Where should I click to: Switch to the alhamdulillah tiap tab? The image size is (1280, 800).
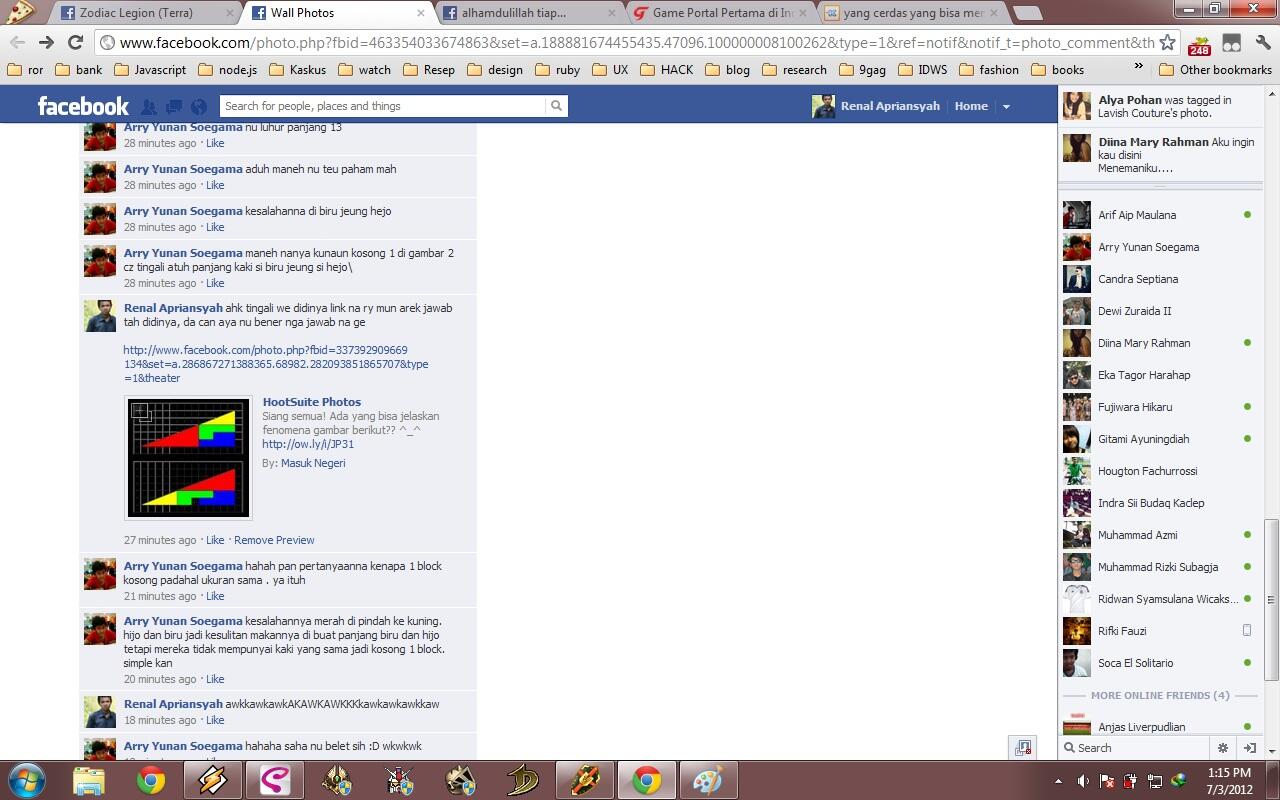(525, 13)
